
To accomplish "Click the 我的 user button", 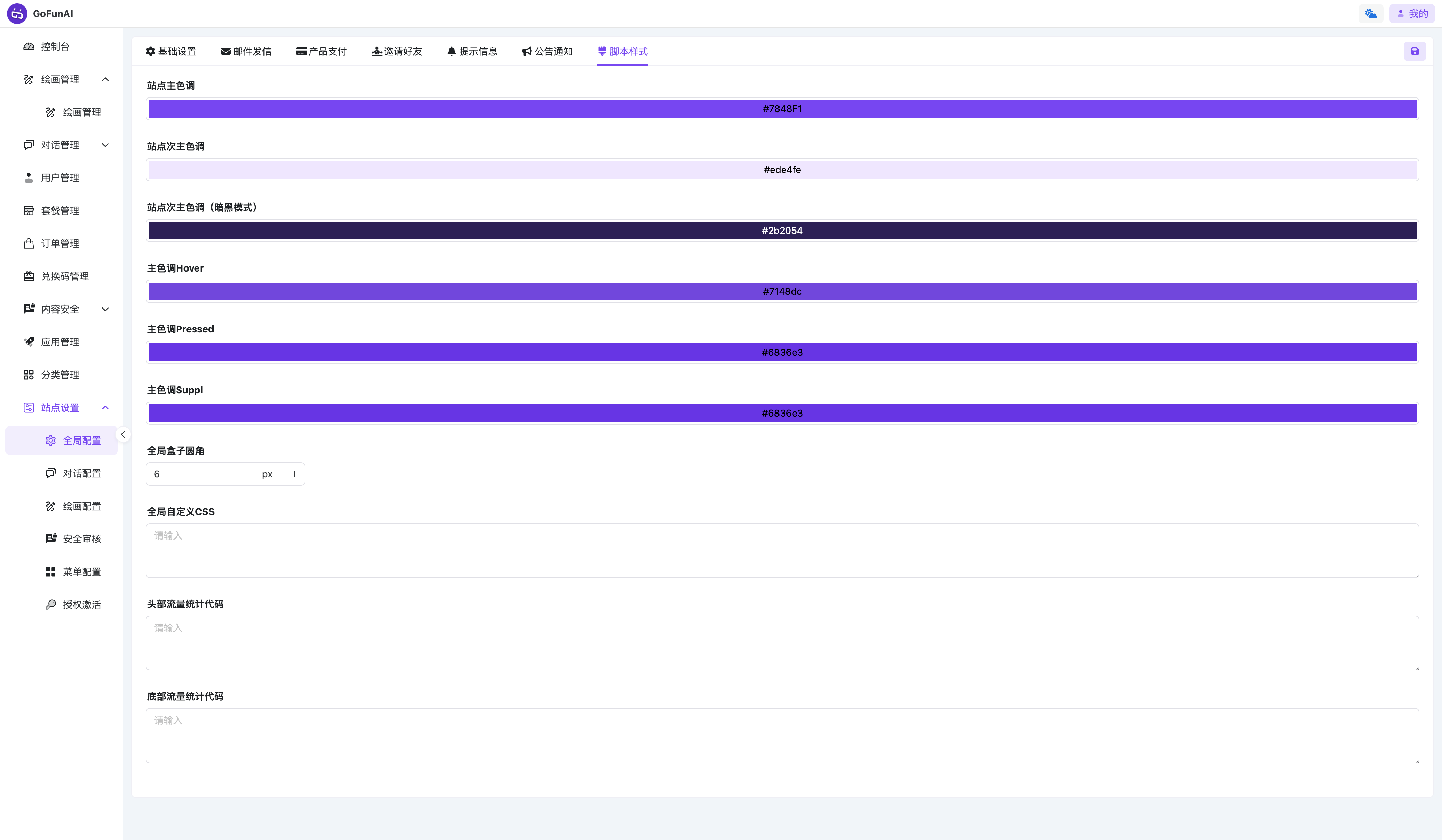I will 1411,14.
